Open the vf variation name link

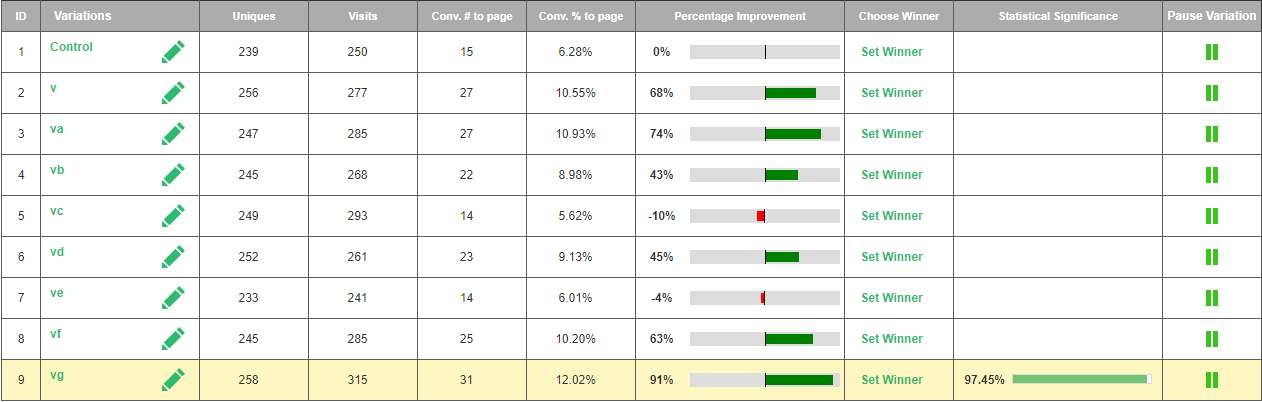[56, 334]
